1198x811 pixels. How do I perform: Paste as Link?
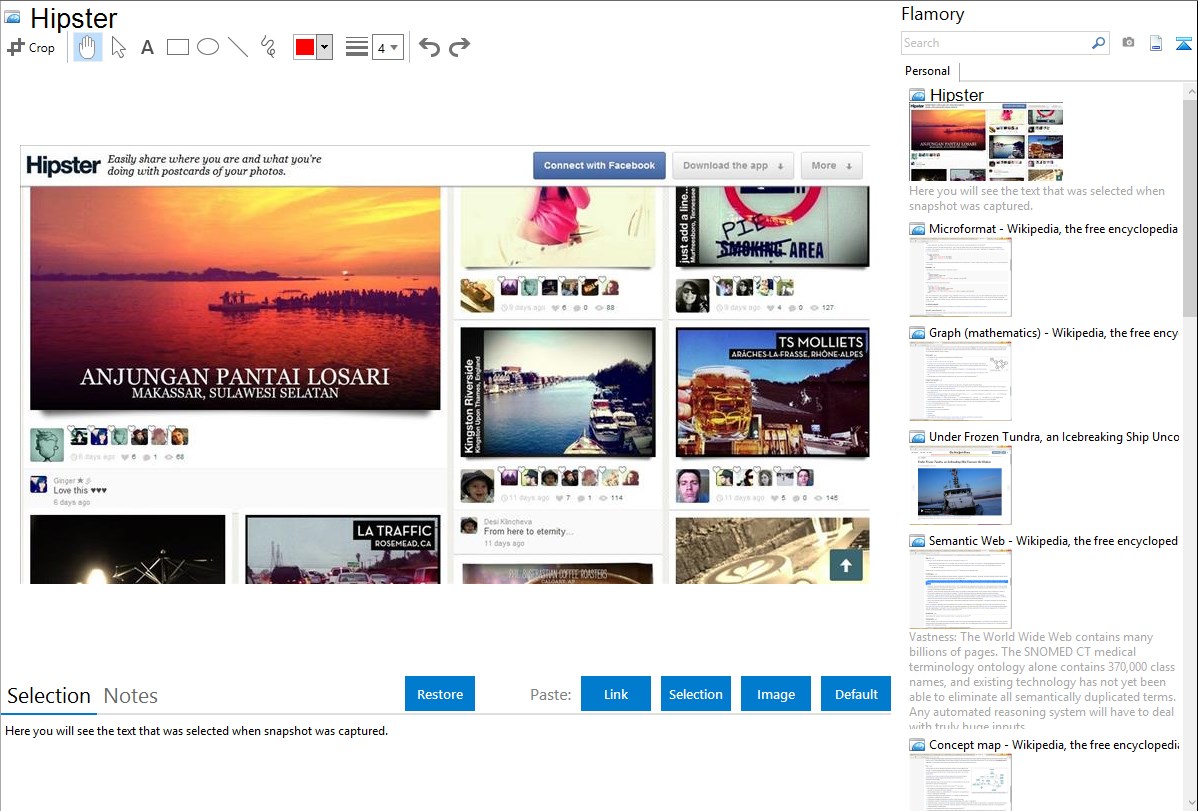point(616,694)
